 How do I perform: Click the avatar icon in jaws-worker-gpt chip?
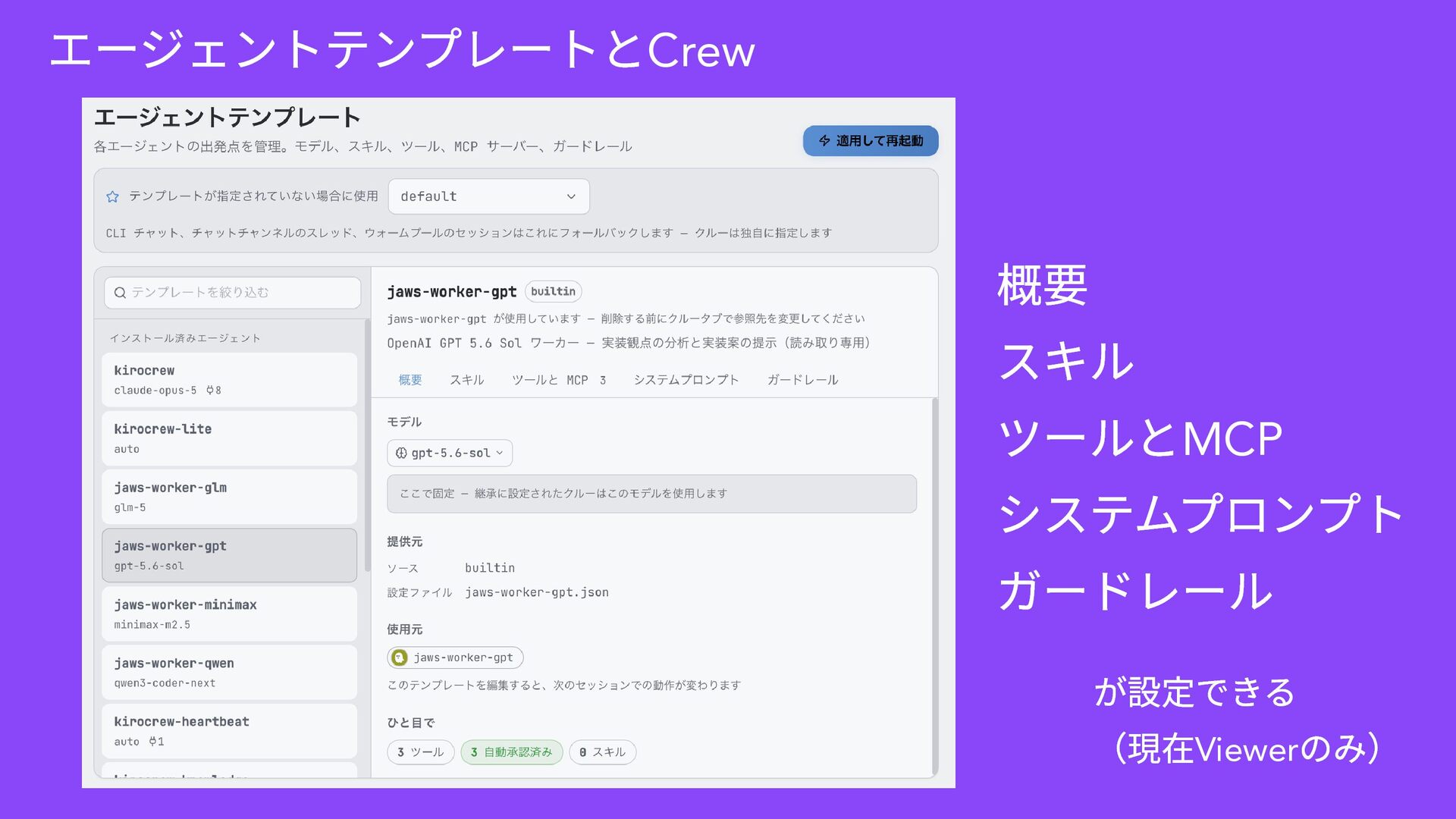400,657
